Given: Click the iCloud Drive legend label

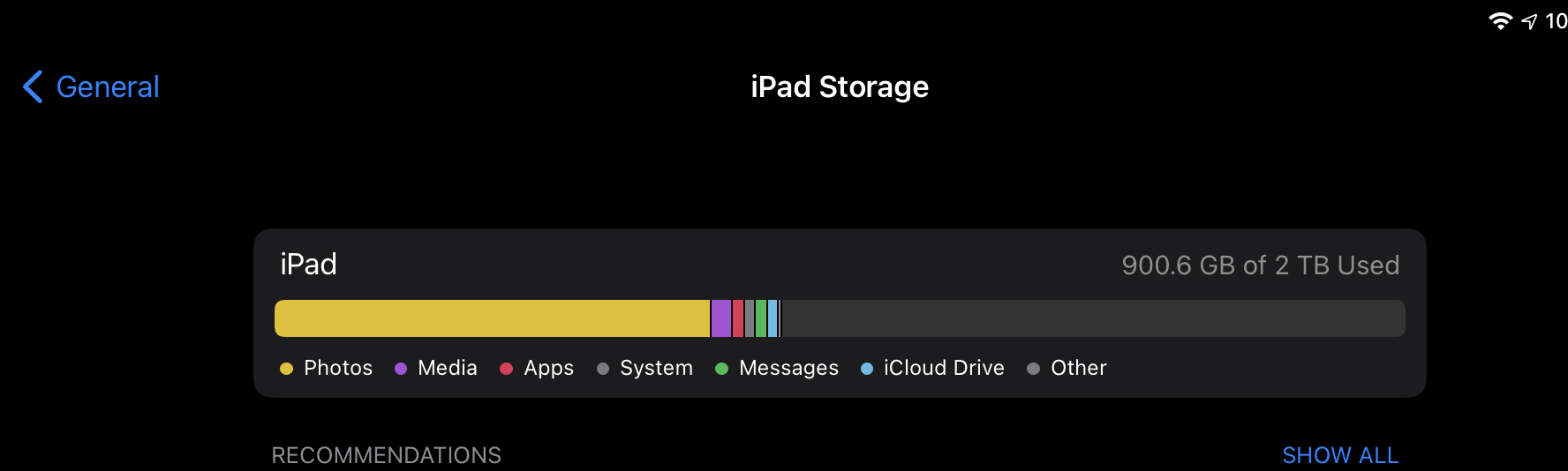Looking at the screenshot, I should pyautogui.click(x=944, y=368).
